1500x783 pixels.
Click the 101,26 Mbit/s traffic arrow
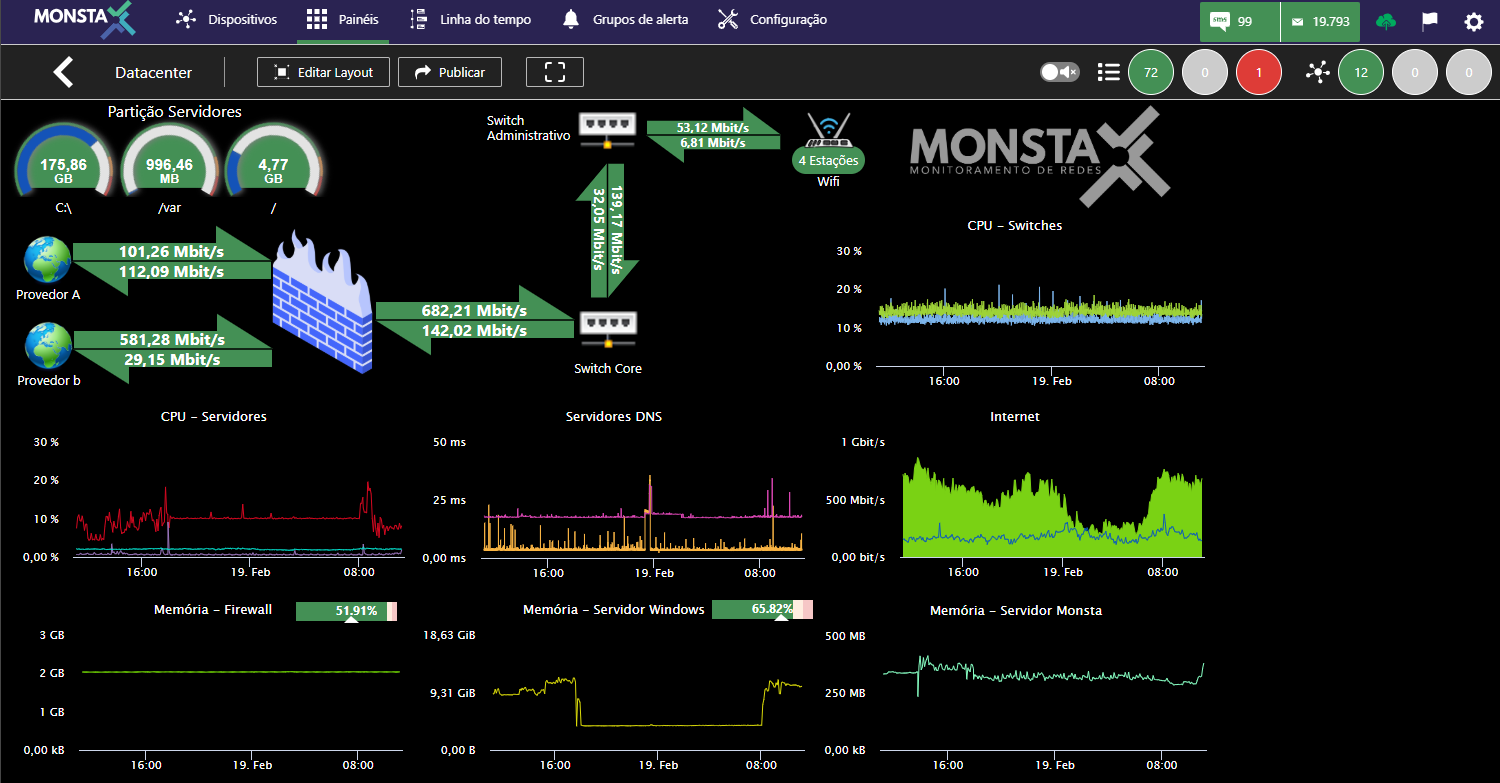pyautogui.click(x=172, y=251)
